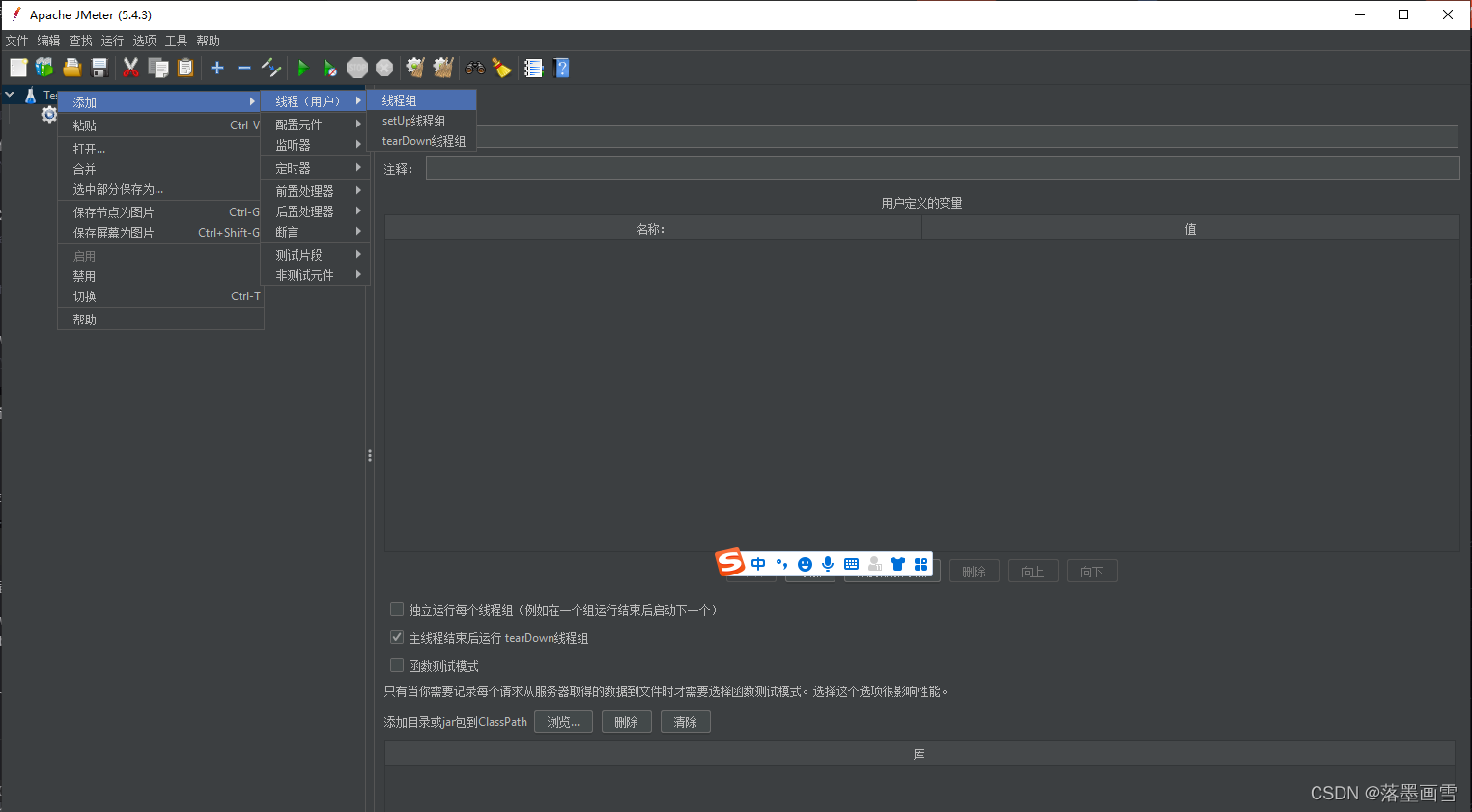Click the Paste clipboard icon

[185, 68]
